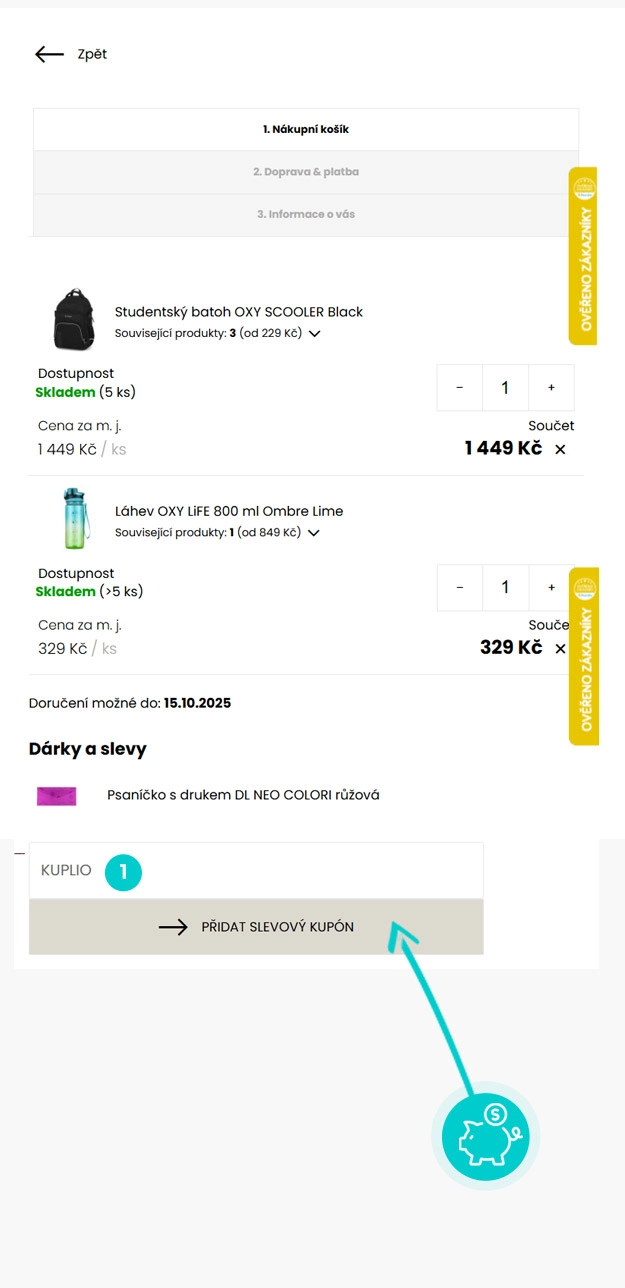Click the KUPLIO coupon code input field
Screen dimensions: 625x1288
point(300,871)
